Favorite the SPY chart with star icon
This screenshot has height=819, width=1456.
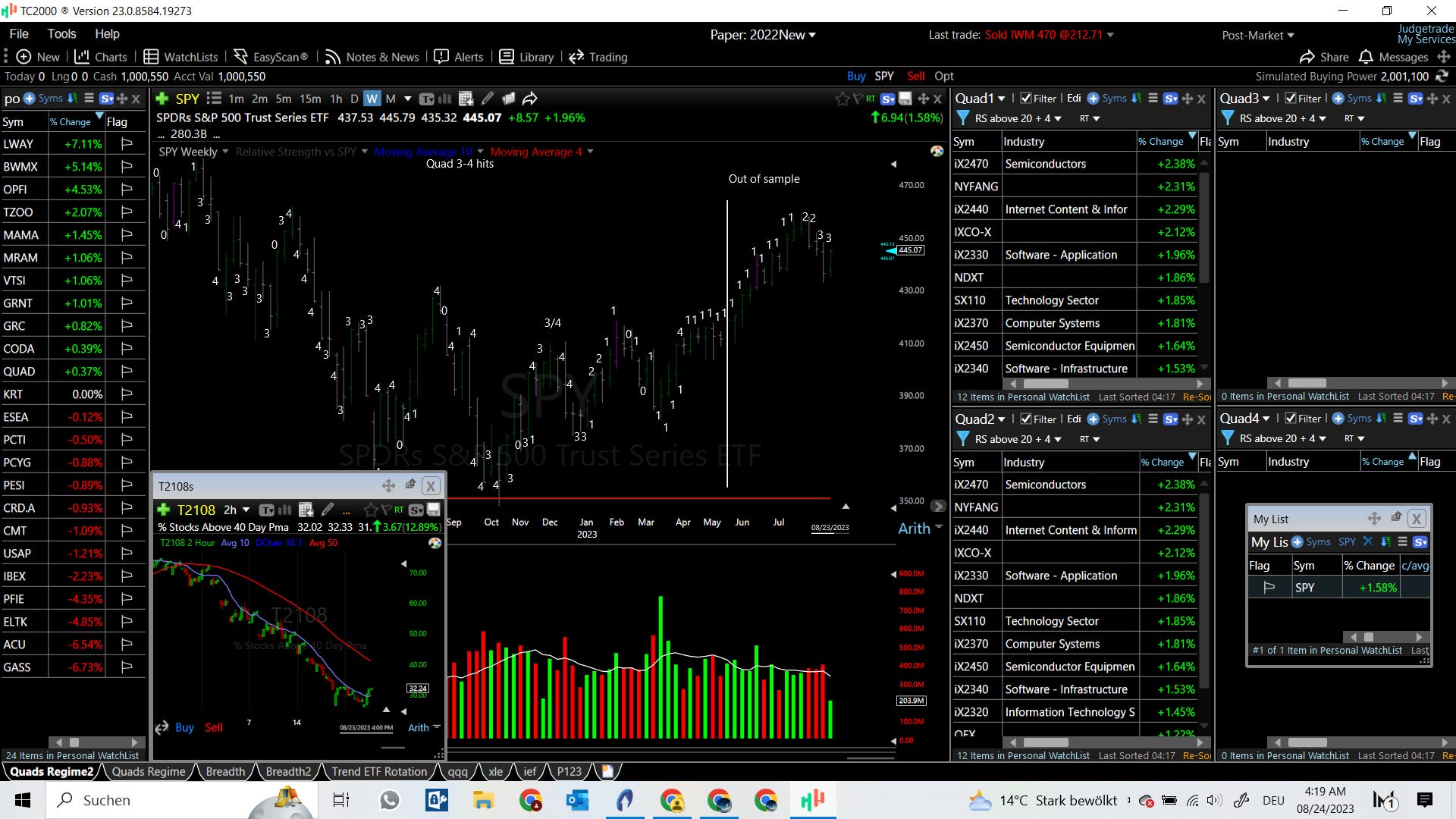tap(842, 99)
